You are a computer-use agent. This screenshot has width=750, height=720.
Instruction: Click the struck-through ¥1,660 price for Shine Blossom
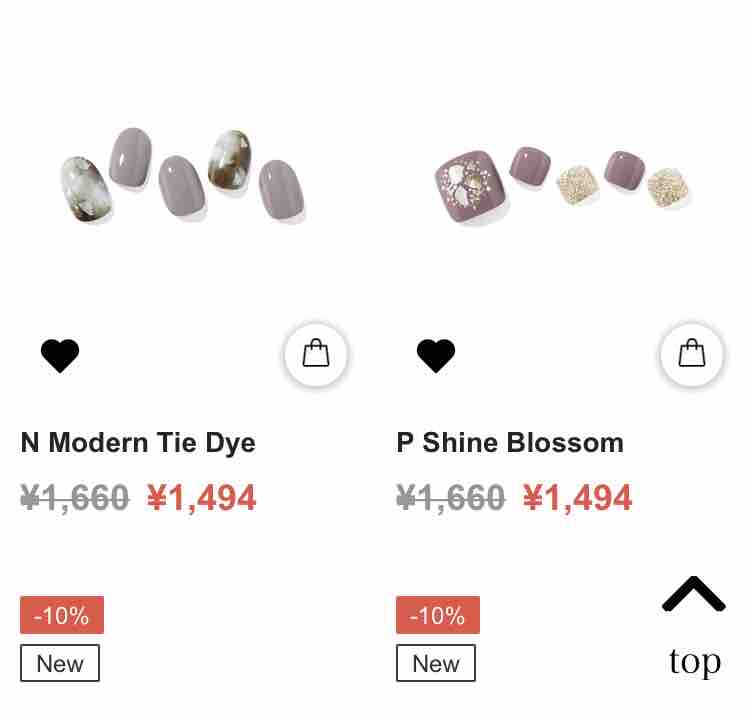coord(451,498)
